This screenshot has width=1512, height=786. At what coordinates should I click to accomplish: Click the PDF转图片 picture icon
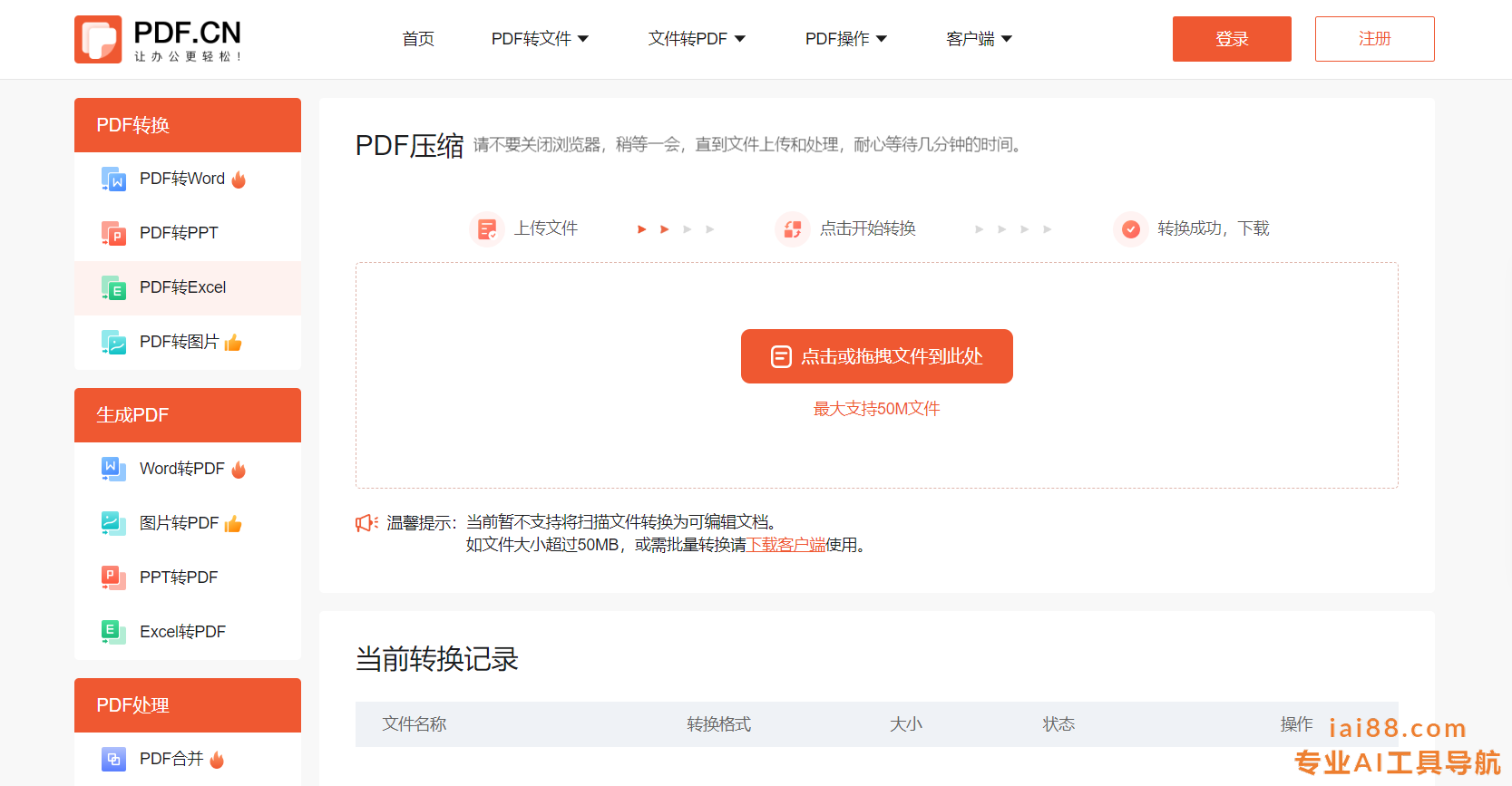coord(113,343)
